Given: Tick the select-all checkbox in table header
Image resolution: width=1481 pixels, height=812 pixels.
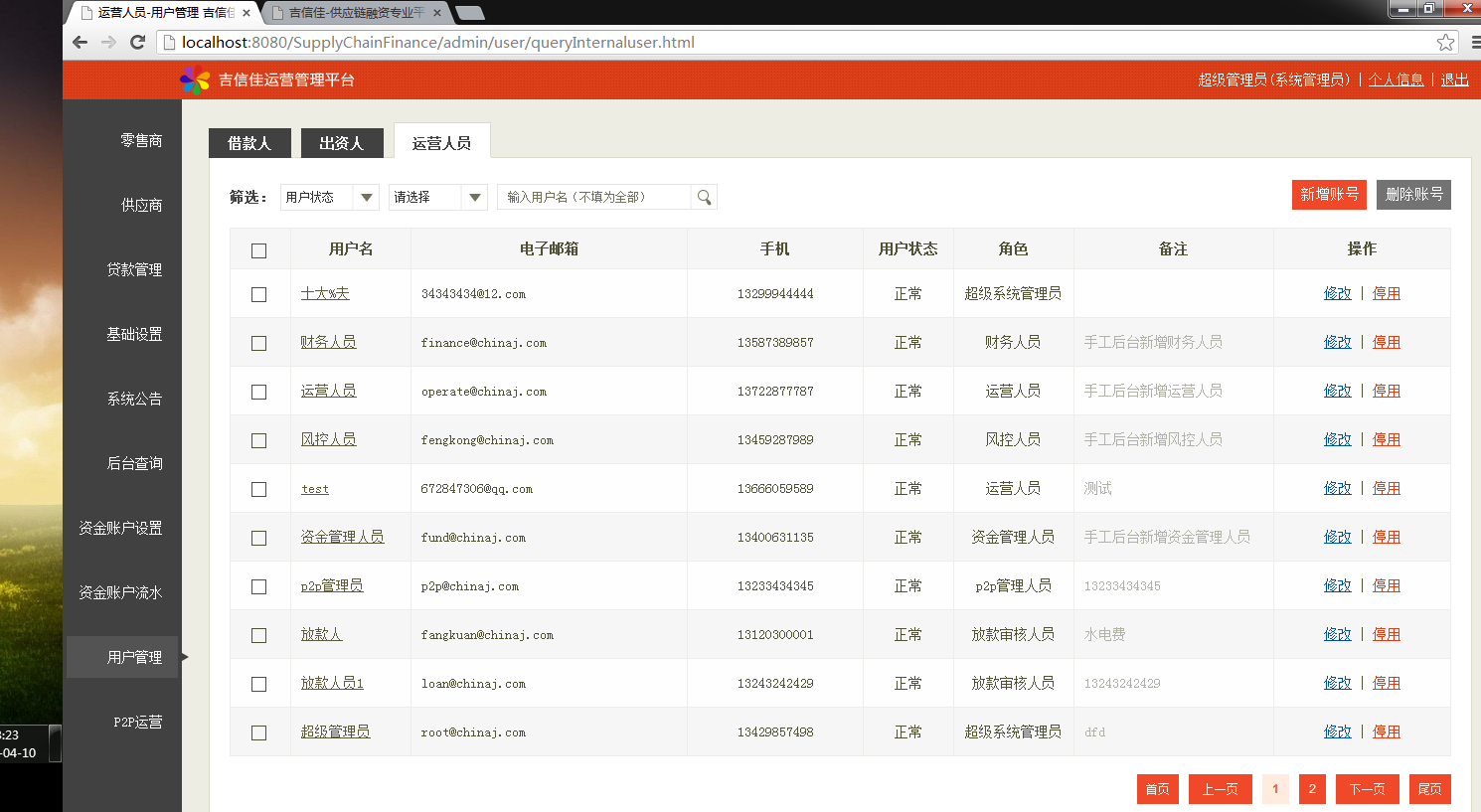Looking at the screenshot, I should pos(259,250).
